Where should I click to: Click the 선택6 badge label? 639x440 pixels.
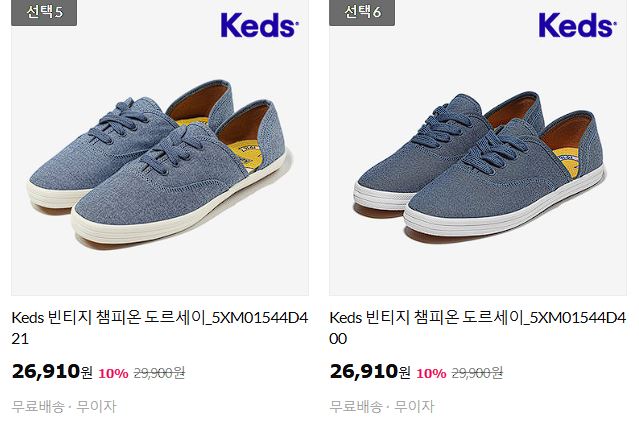362,12
